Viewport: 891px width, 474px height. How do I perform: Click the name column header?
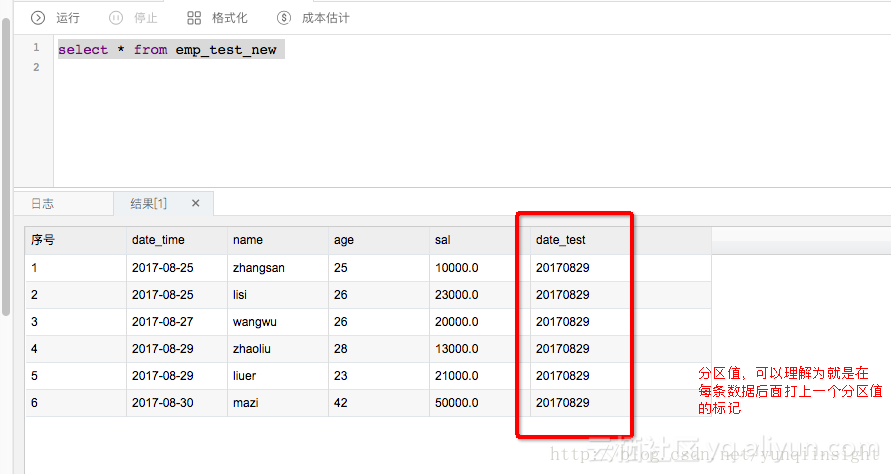(x=278, y=240)
